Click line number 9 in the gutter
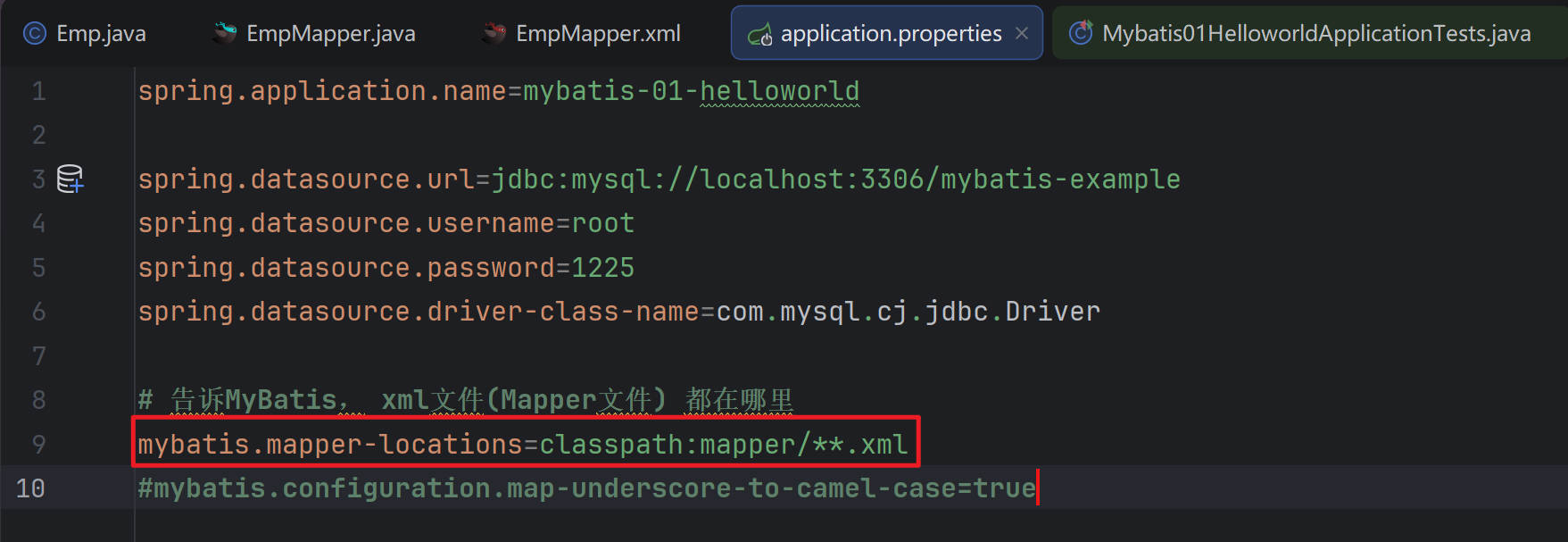This screenshot has width=1568, height=542. pyautogui.click(x=38, y=444)
